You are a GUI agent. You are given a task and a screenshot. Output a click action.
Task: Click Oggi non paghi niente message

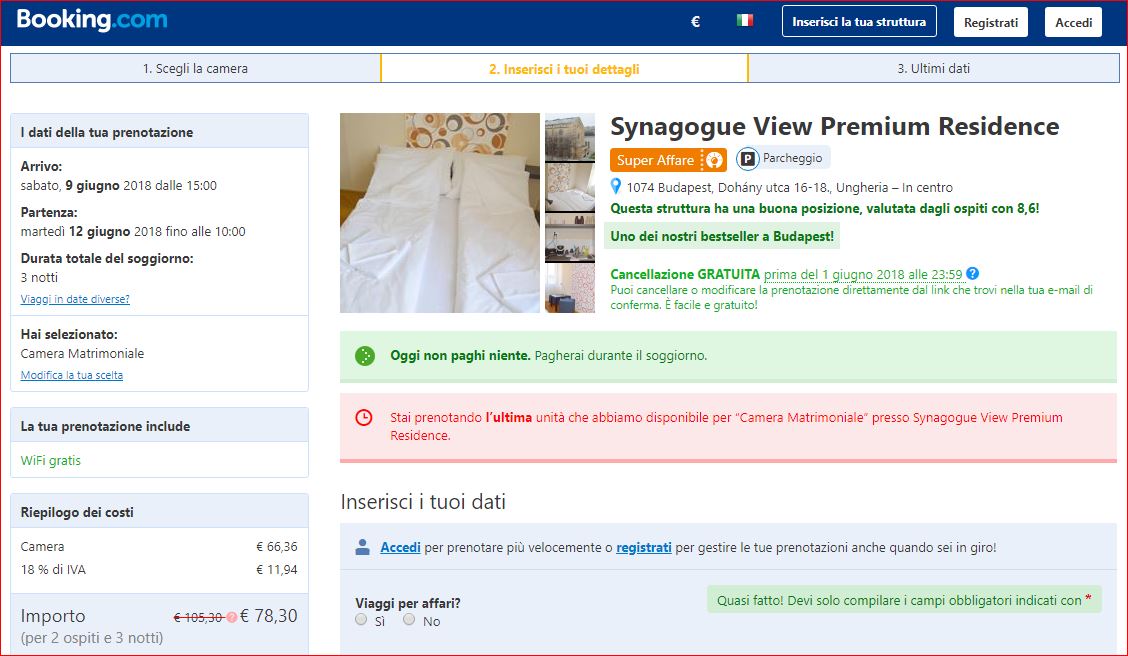(548, 355)
